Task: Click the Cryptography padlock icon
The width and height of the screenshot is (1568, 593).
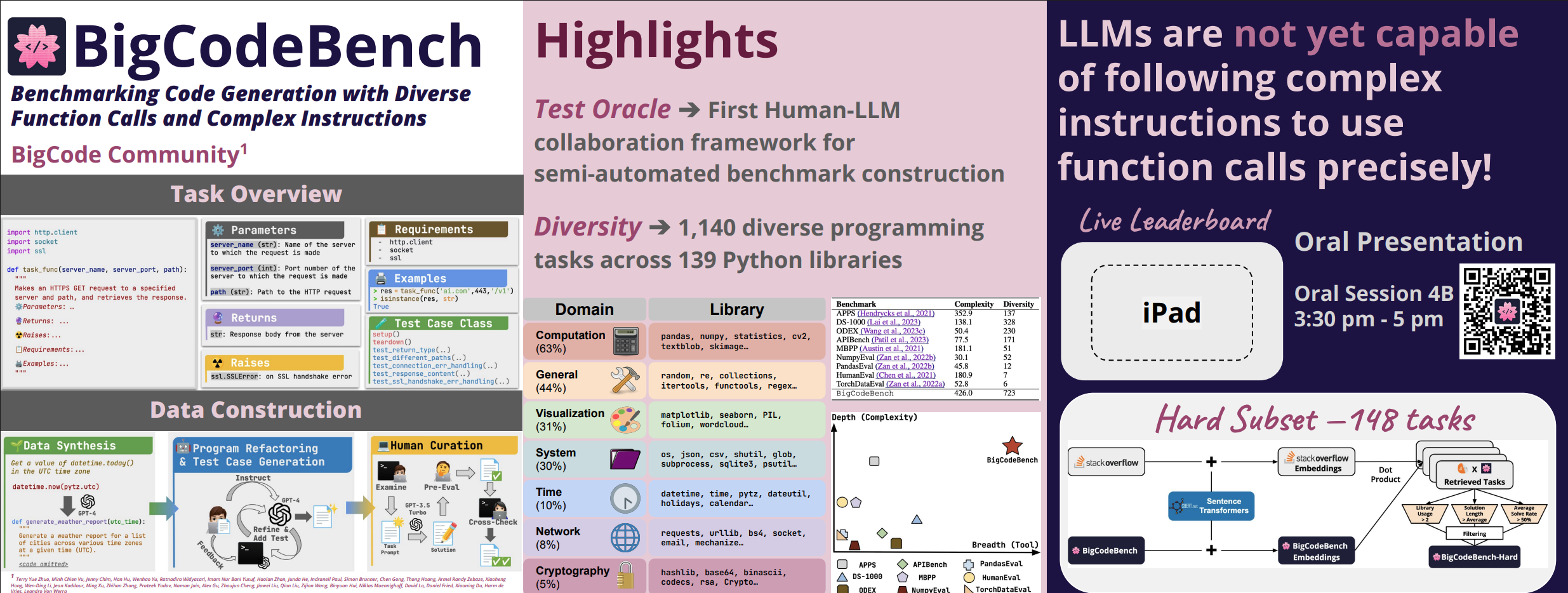Action: pyautogui.click(x=625, y=575)
